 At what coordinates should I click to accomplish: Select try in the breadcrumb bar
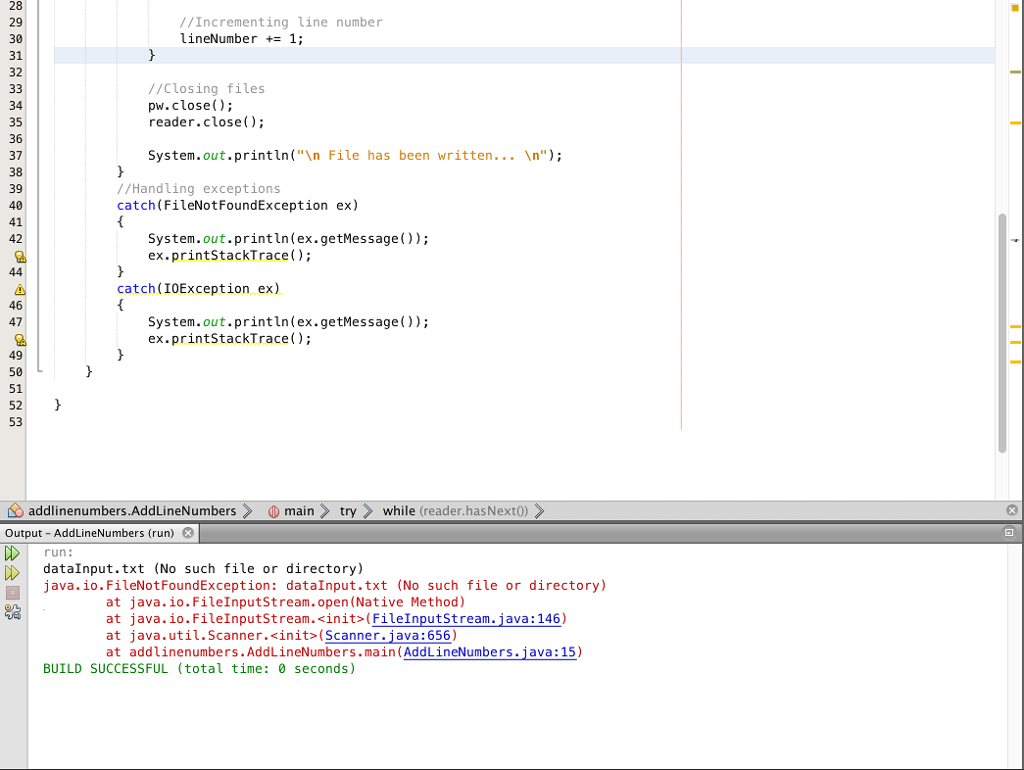[x=348, y=511]
